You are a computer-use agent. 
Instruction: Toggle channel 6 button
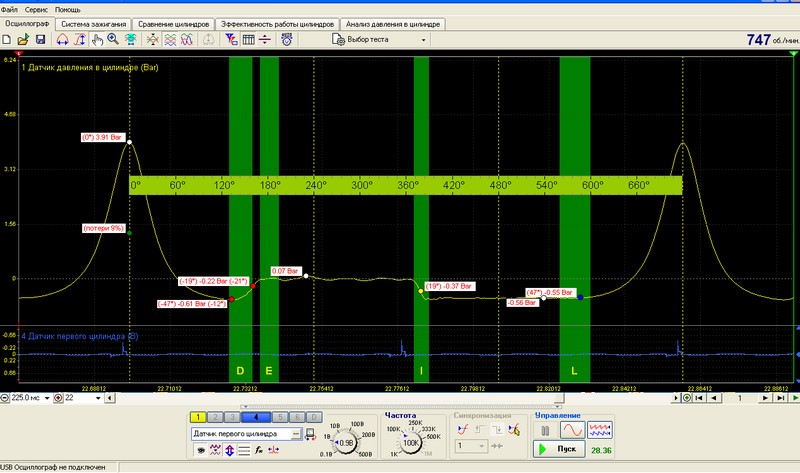(297, 417)
